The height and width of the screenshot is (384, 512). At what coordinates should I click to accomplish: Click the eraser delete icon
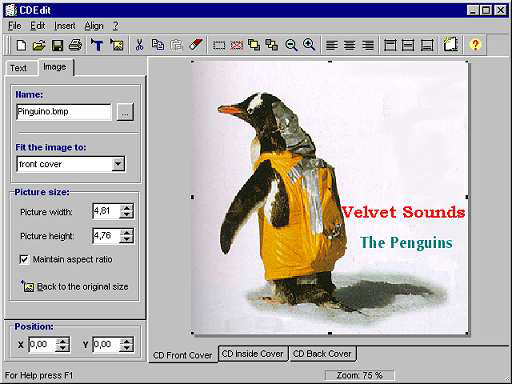point(196,45)
